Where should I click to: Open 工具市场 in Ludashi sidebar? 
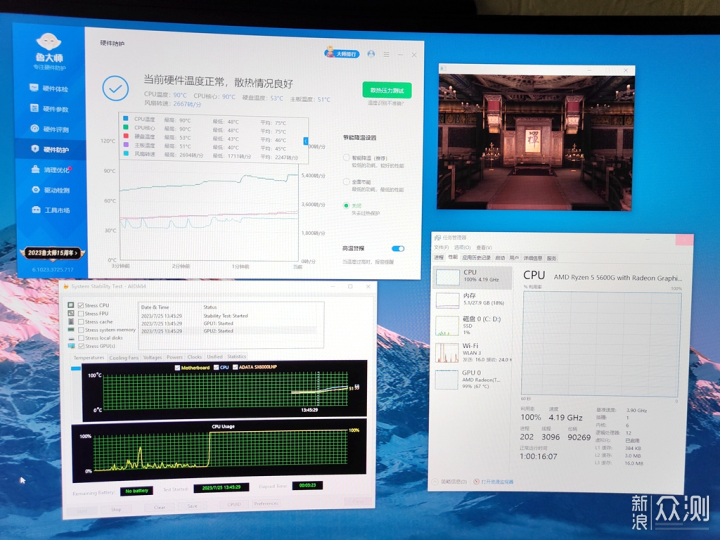51,210
